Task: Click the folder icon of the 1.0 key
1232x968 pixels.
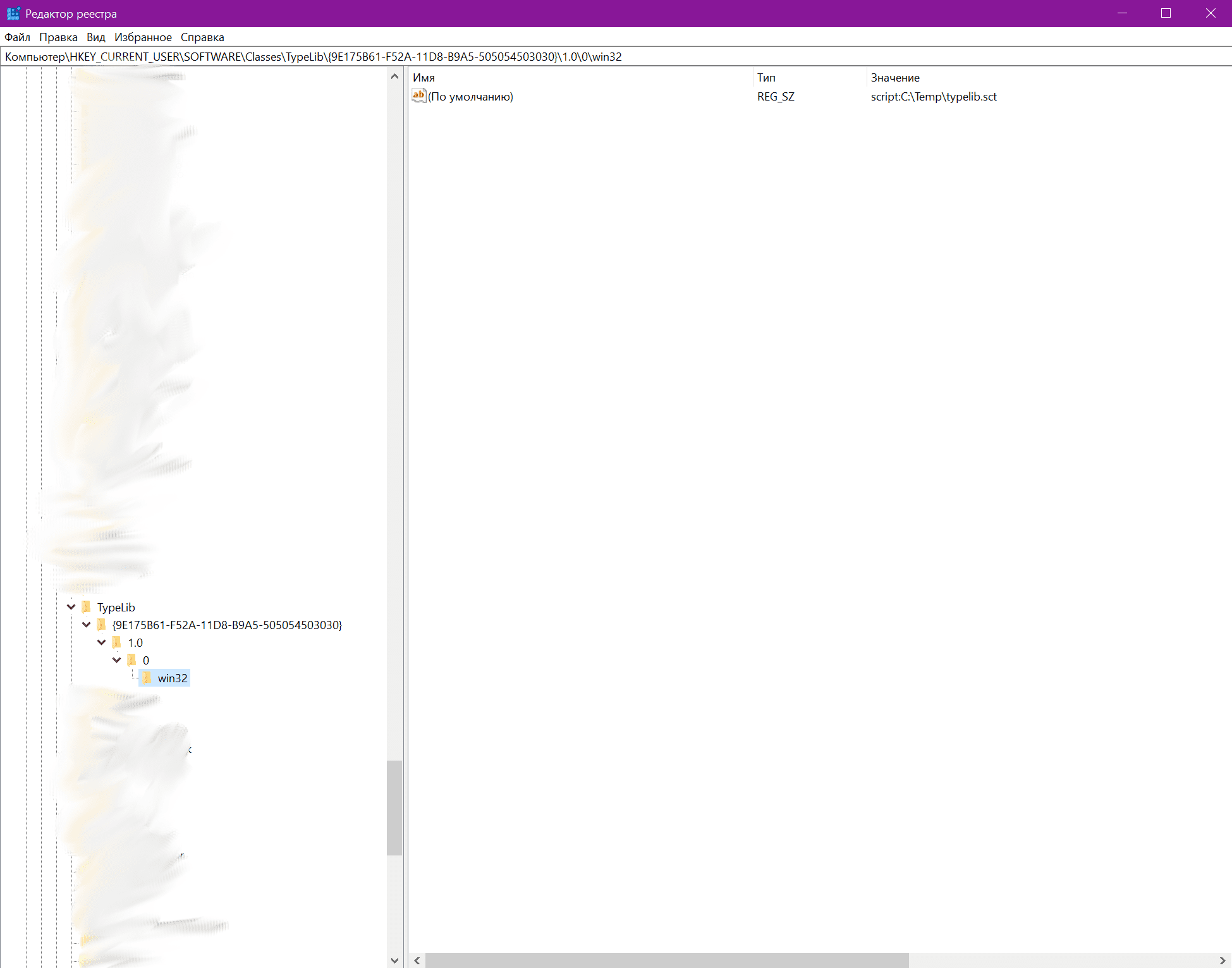Action: (117, 642)
